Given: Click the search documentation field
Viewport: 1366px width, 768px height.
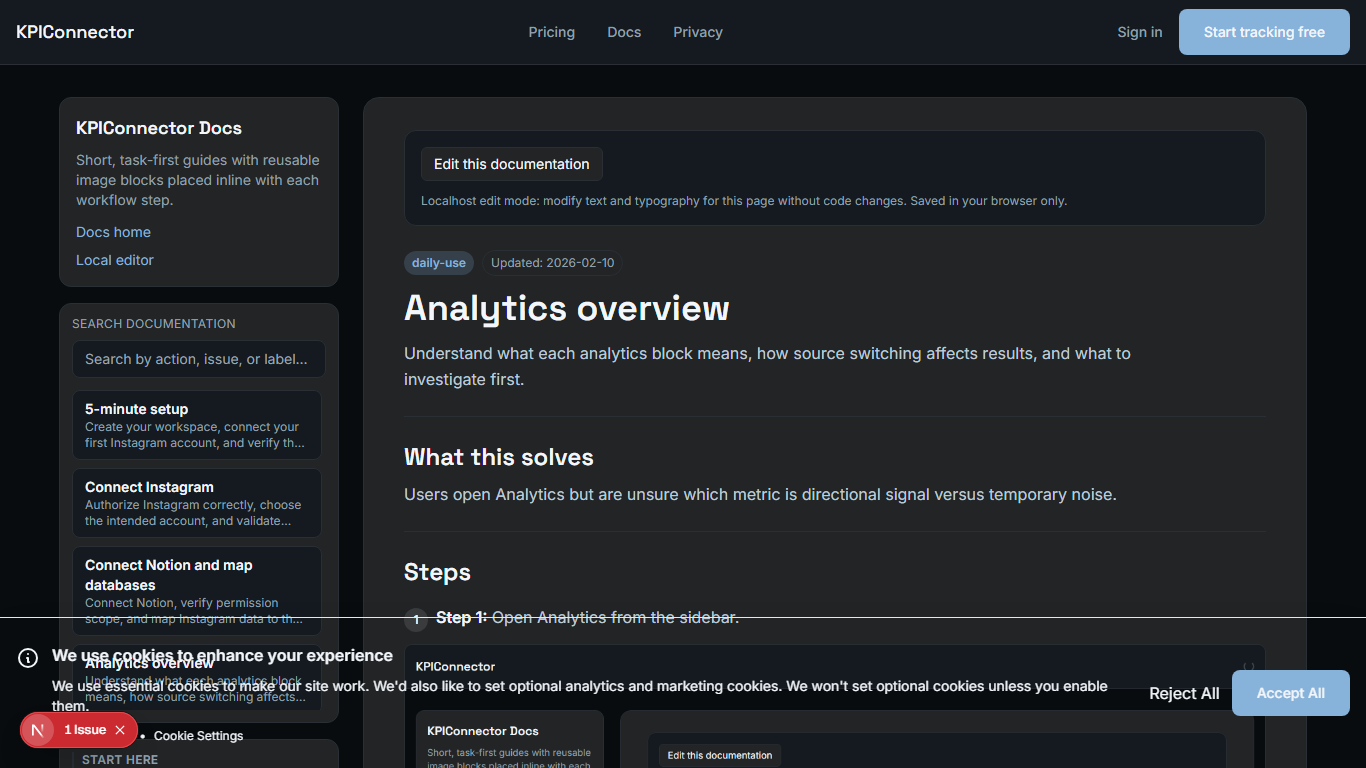Looking at the screenshot, I should [198, 358].
